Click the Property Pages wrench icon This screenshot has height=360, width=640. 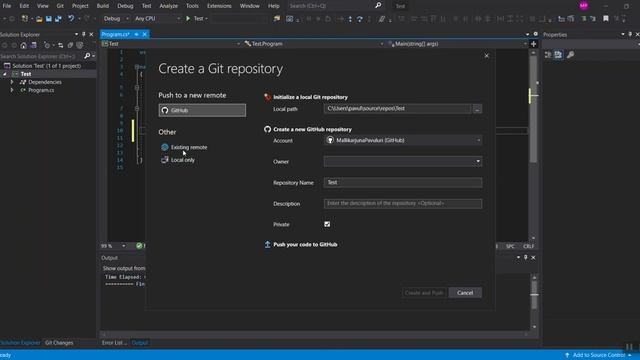point(571,55)
